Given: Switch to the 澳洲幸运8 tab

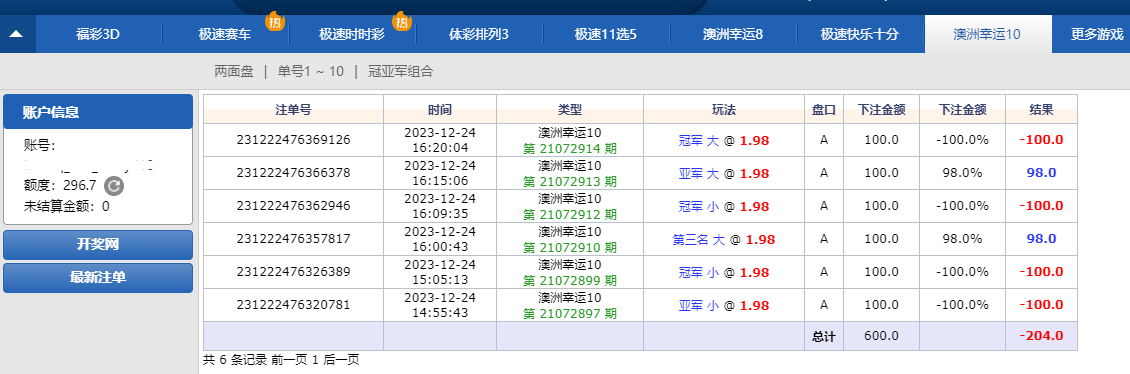Looking at the screenshot, I should [x=733, y=34].
